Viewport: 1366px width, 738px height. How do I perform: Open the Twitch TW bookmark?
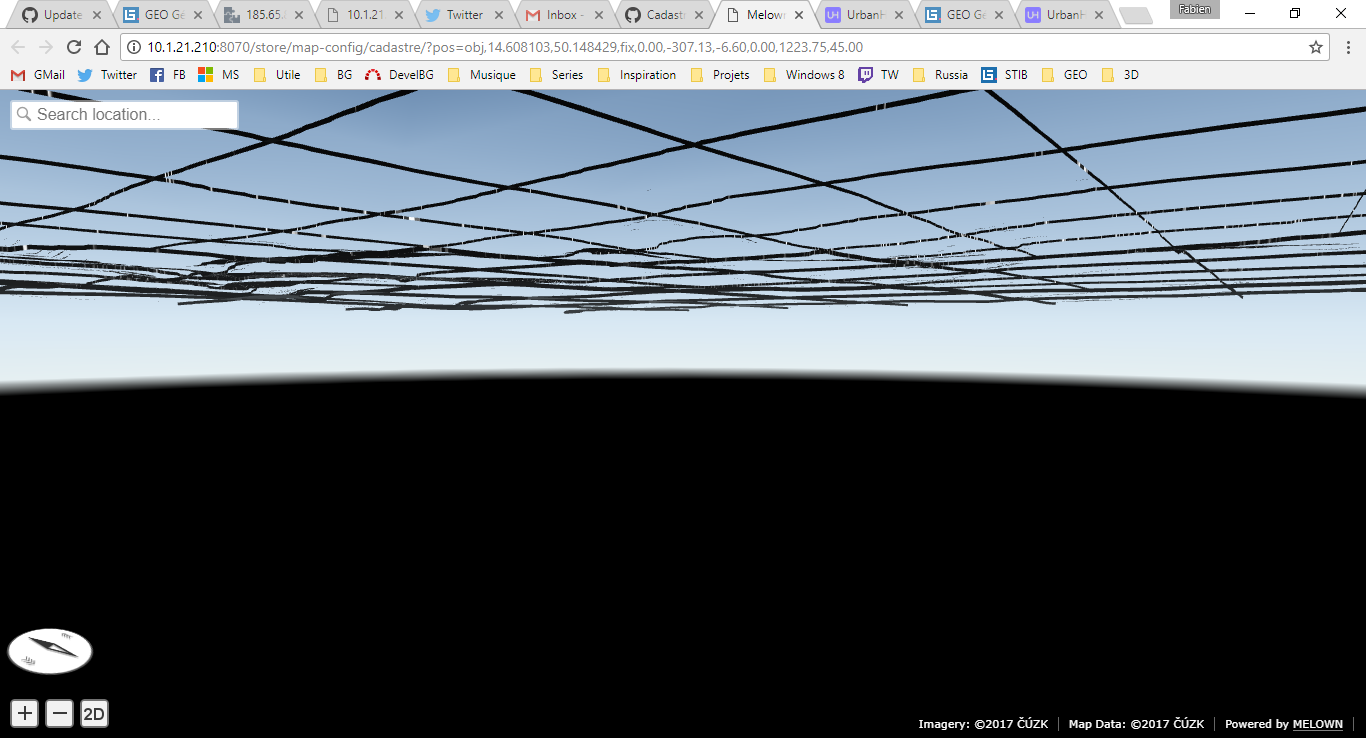(878, 74)
